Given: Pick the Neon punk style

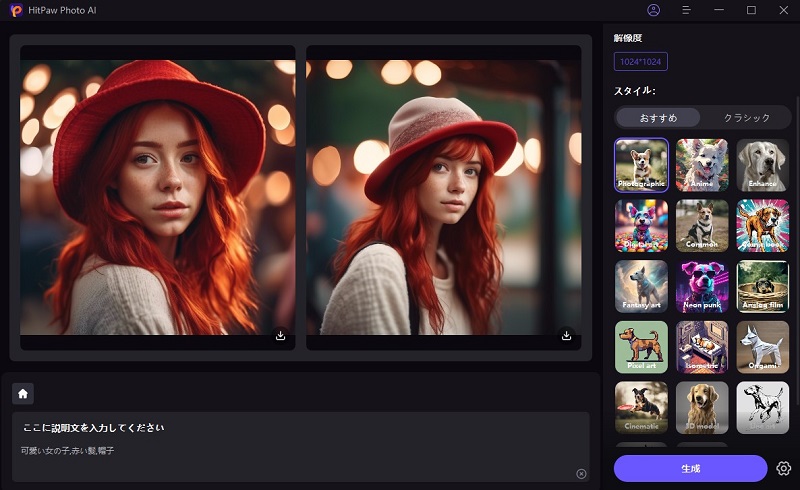Looking at the screenshot, I should point(702,286).
